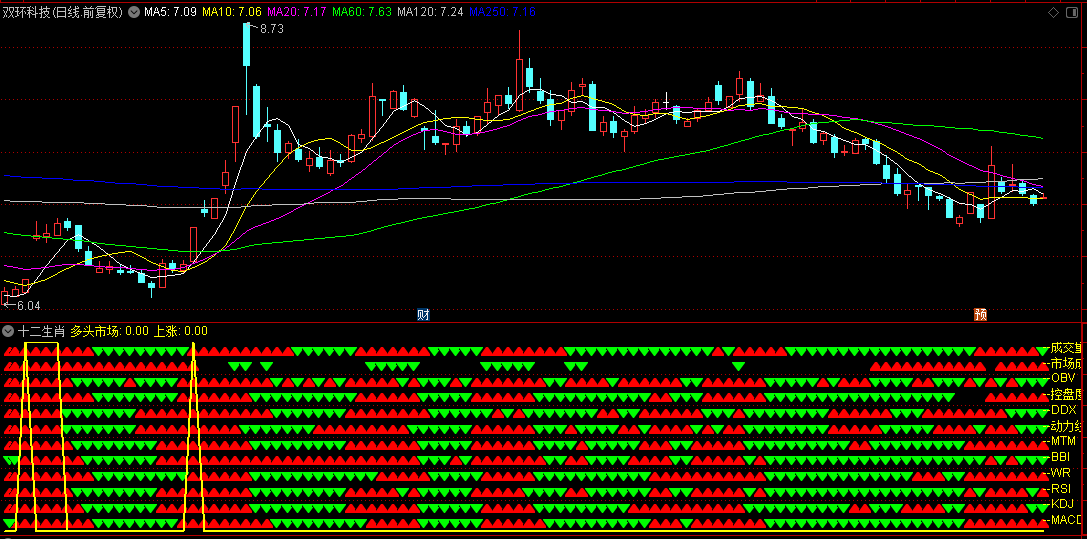Open dropdown beside 双环科技 chart title
Image resolution: width=1087 pixels, height=539 pixels.
133,12
